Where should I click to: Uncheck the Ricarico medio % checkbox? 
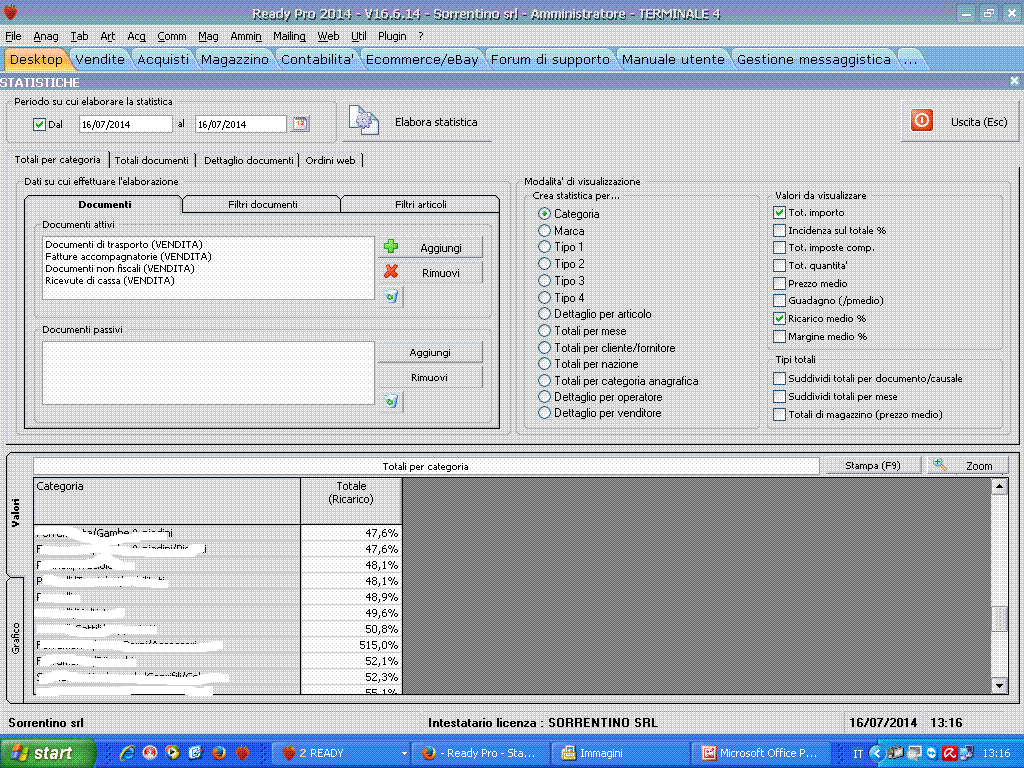pos(780,318)
